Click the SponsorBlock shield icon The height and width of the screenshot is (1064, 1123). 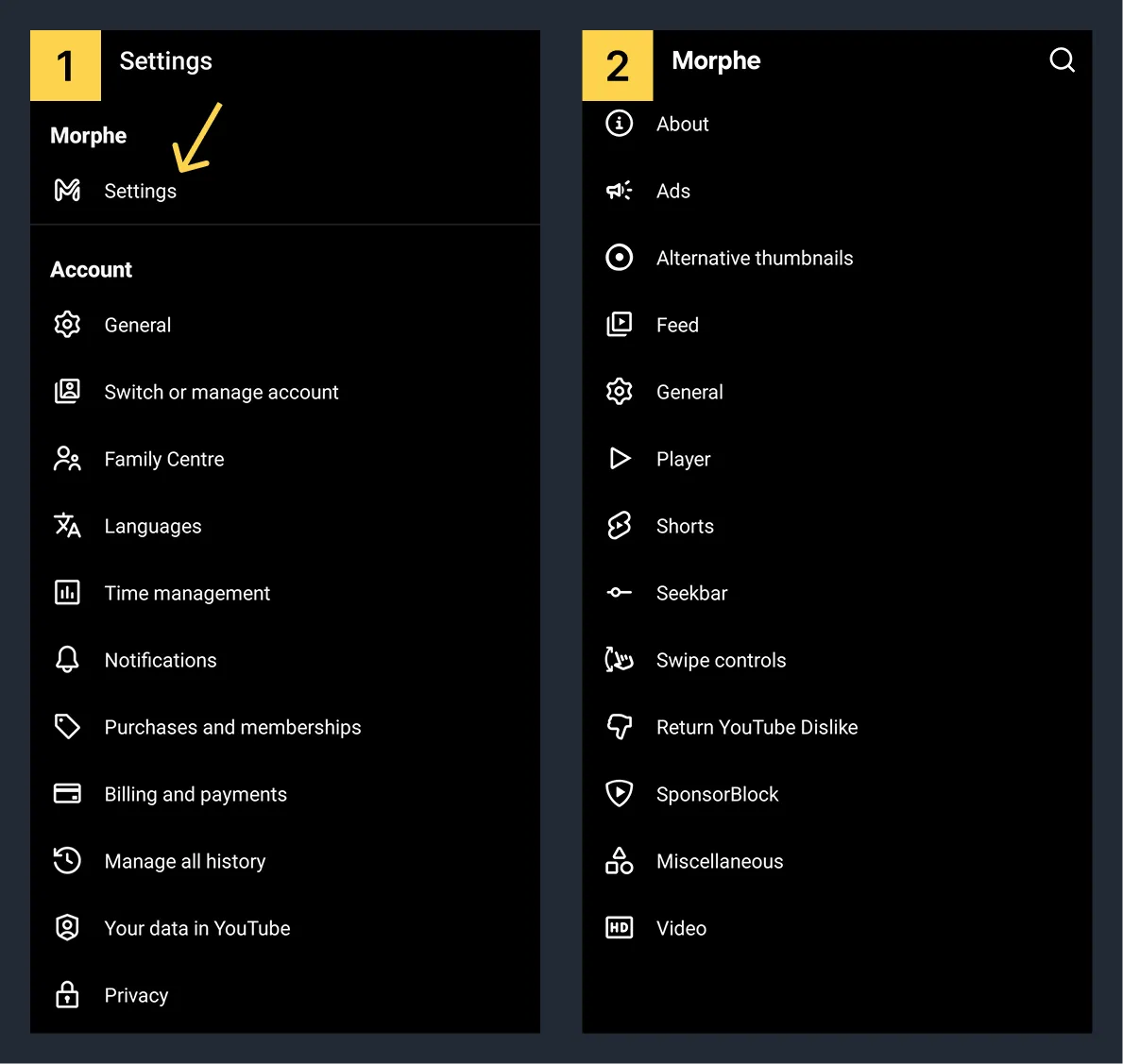620,793
